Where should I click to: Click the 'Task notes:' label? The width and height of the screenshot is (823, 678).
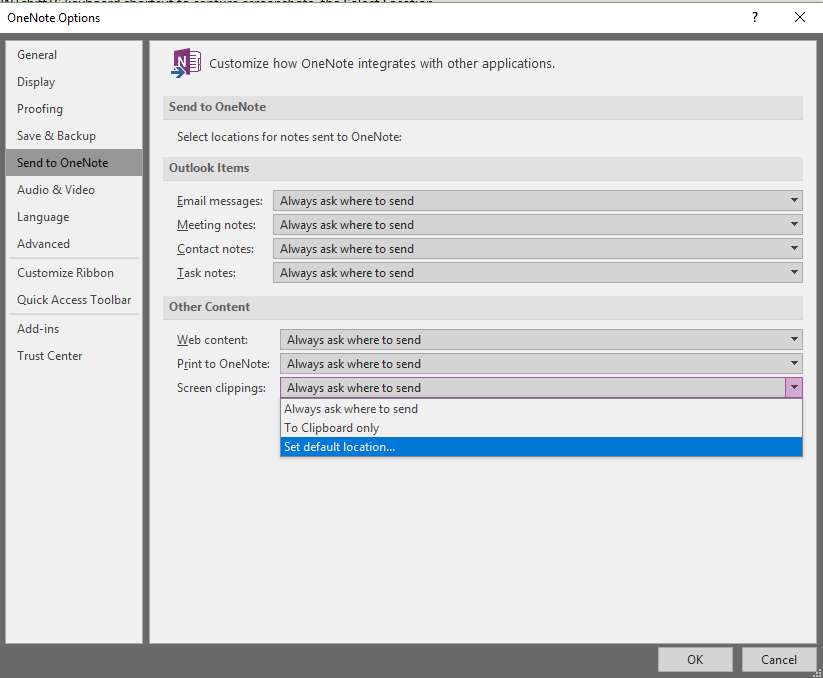pyautogui.click(x=206, y=273)
